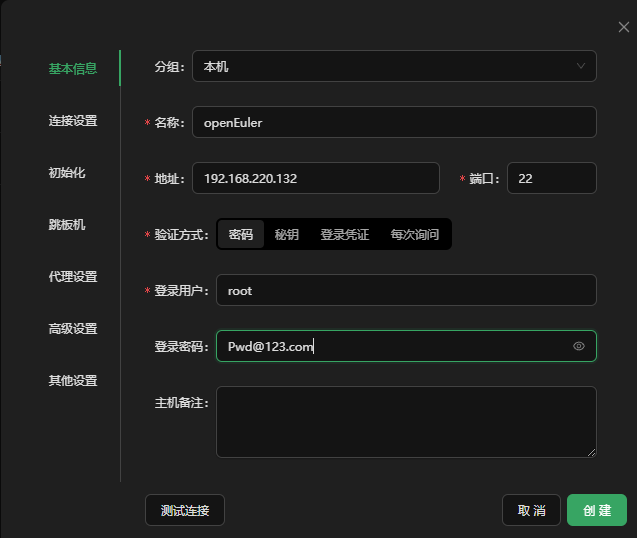Open the 基本信息 tab

coord(73,69)
